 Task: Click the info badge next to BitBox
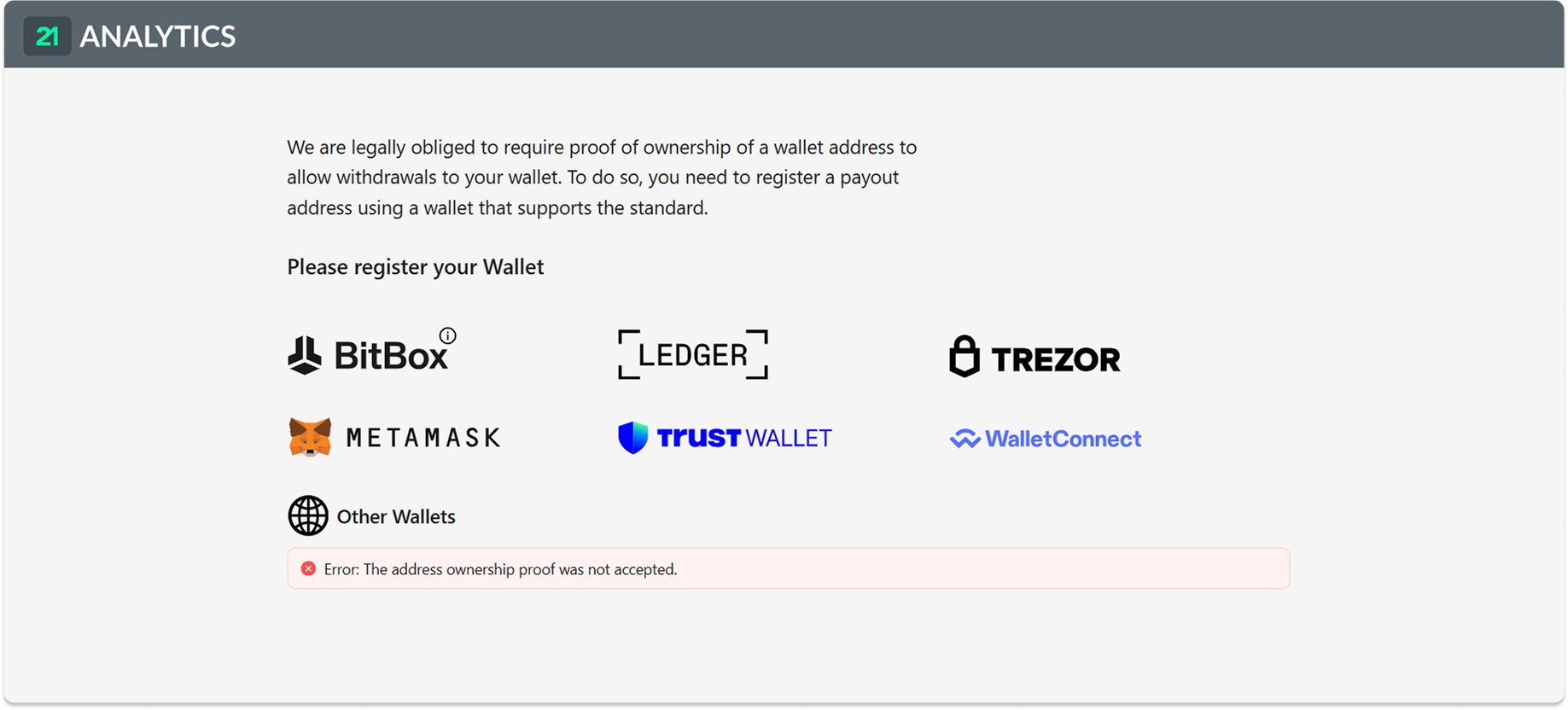447,335
